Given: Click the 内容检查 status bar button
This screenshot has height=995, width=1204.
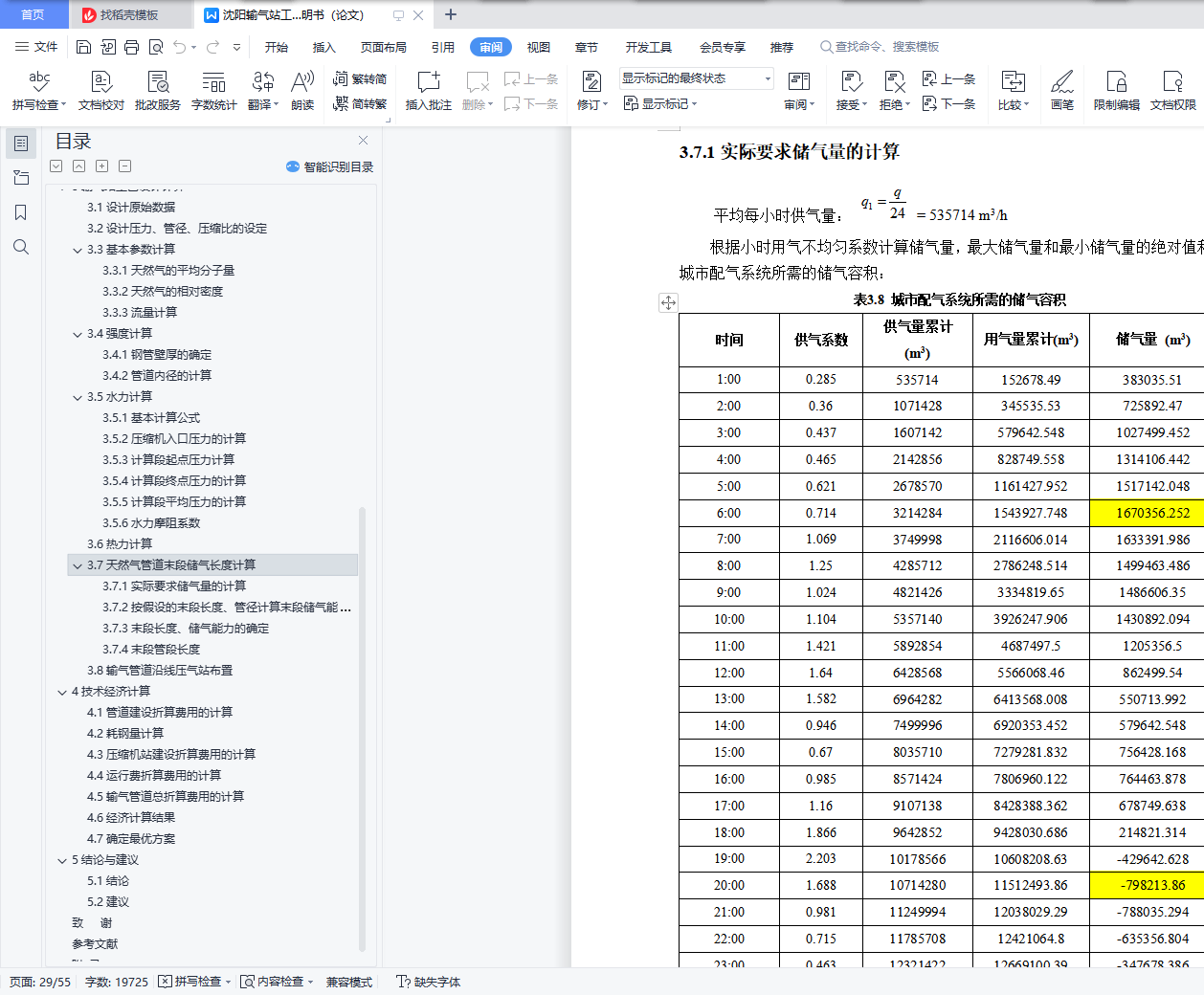Looking at the screenshot, I should pyautogui.click(x=277, y=982).
